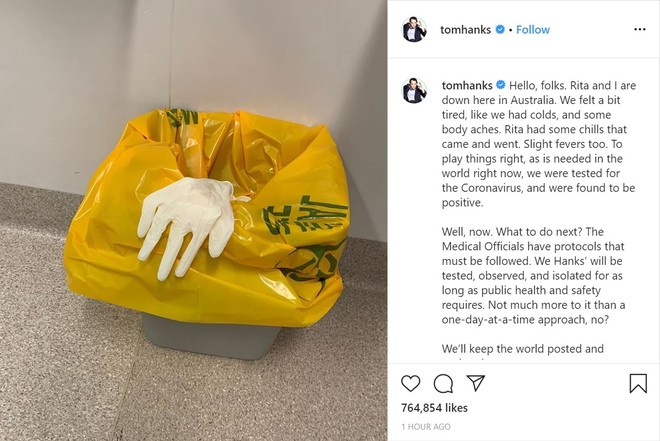Open the tomhanks avatar next to the caption
Viewport: 660px width, 441px height.
(x=415, y=90)
